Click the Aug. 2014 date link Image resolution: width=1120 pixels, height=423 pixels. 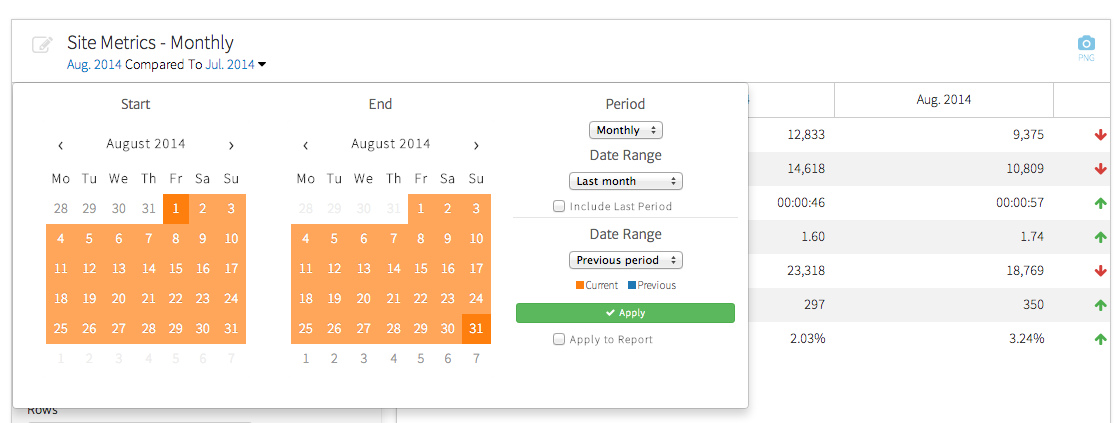pos(94,64)
